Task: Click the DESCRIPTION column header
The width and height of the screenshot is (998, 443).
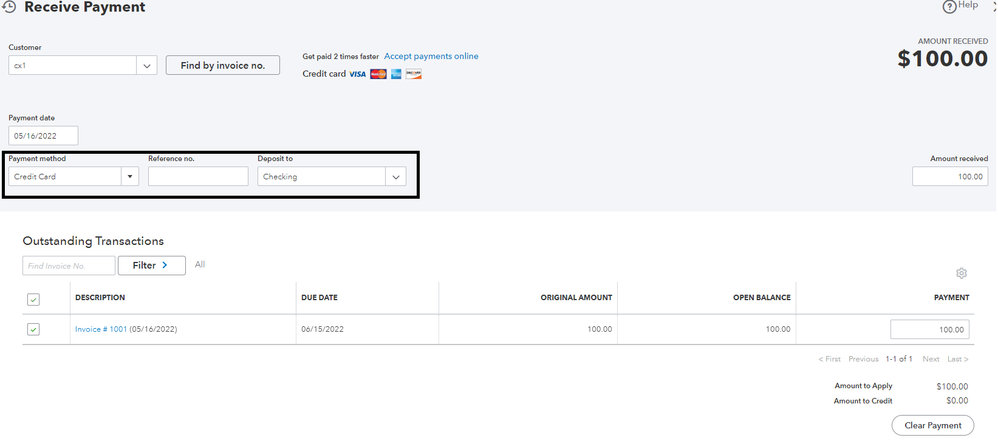Action: (100, 298)
